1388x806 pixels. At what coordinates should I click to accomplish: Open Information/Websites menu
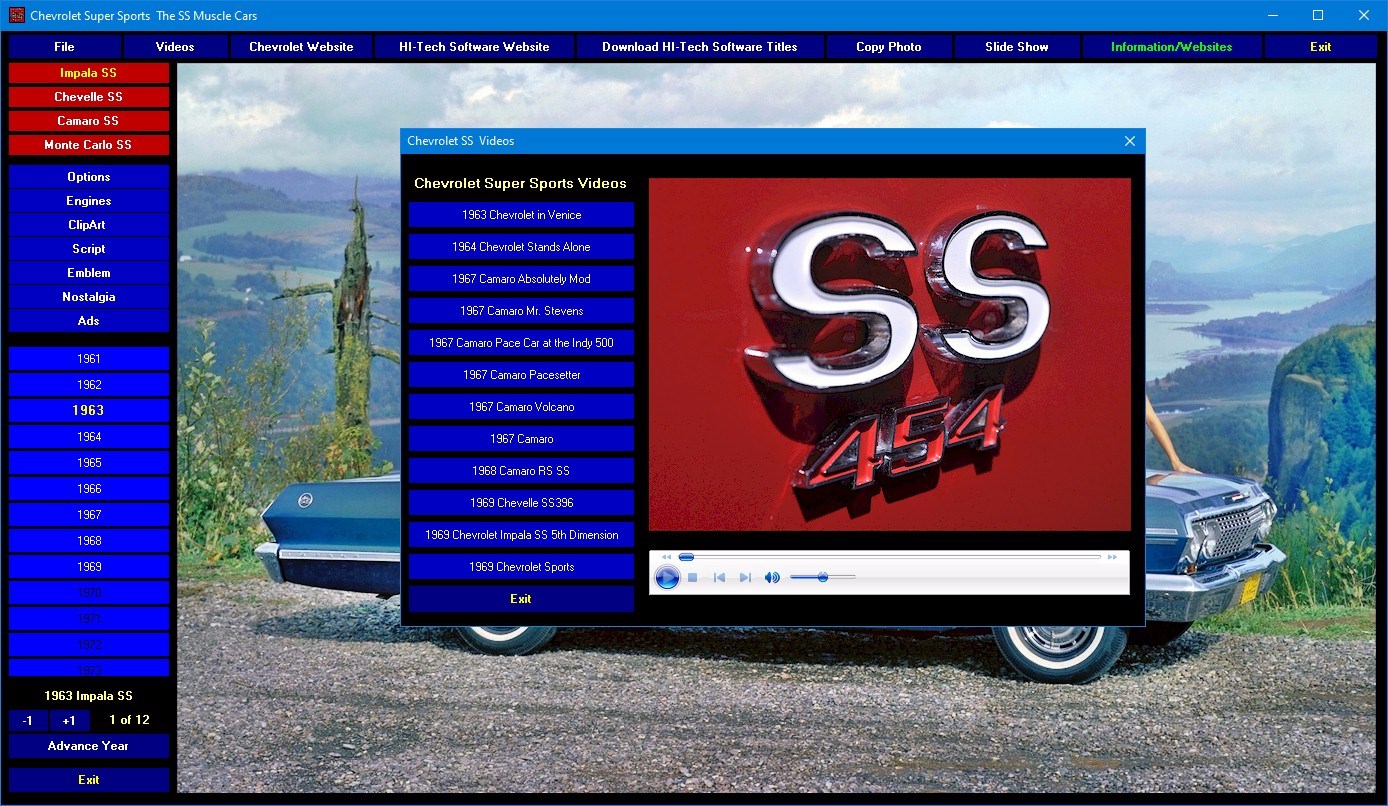click(1171, 47)
